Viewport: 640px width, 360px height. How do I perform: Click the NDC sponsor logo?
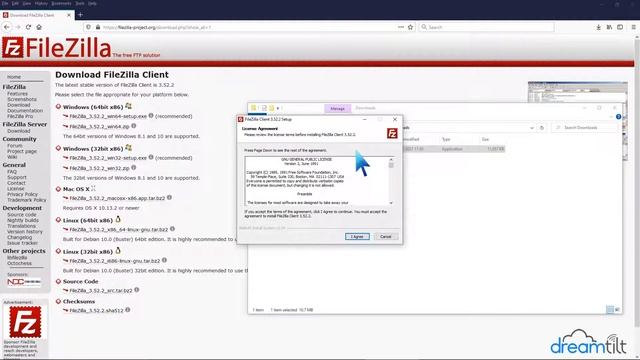coord(24,282)
